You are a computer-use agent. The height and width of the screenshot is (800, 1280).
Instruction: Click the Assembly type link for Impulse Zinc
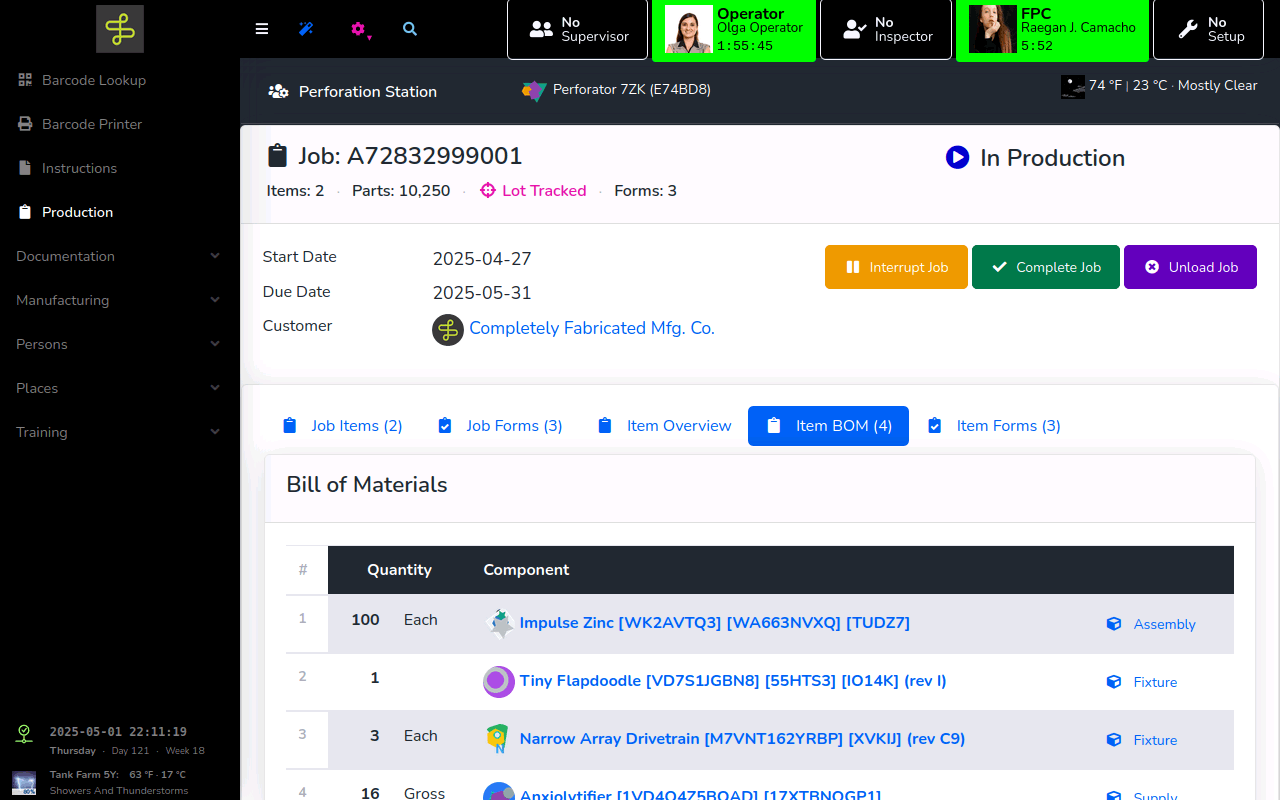click(x=1164, y=624)
